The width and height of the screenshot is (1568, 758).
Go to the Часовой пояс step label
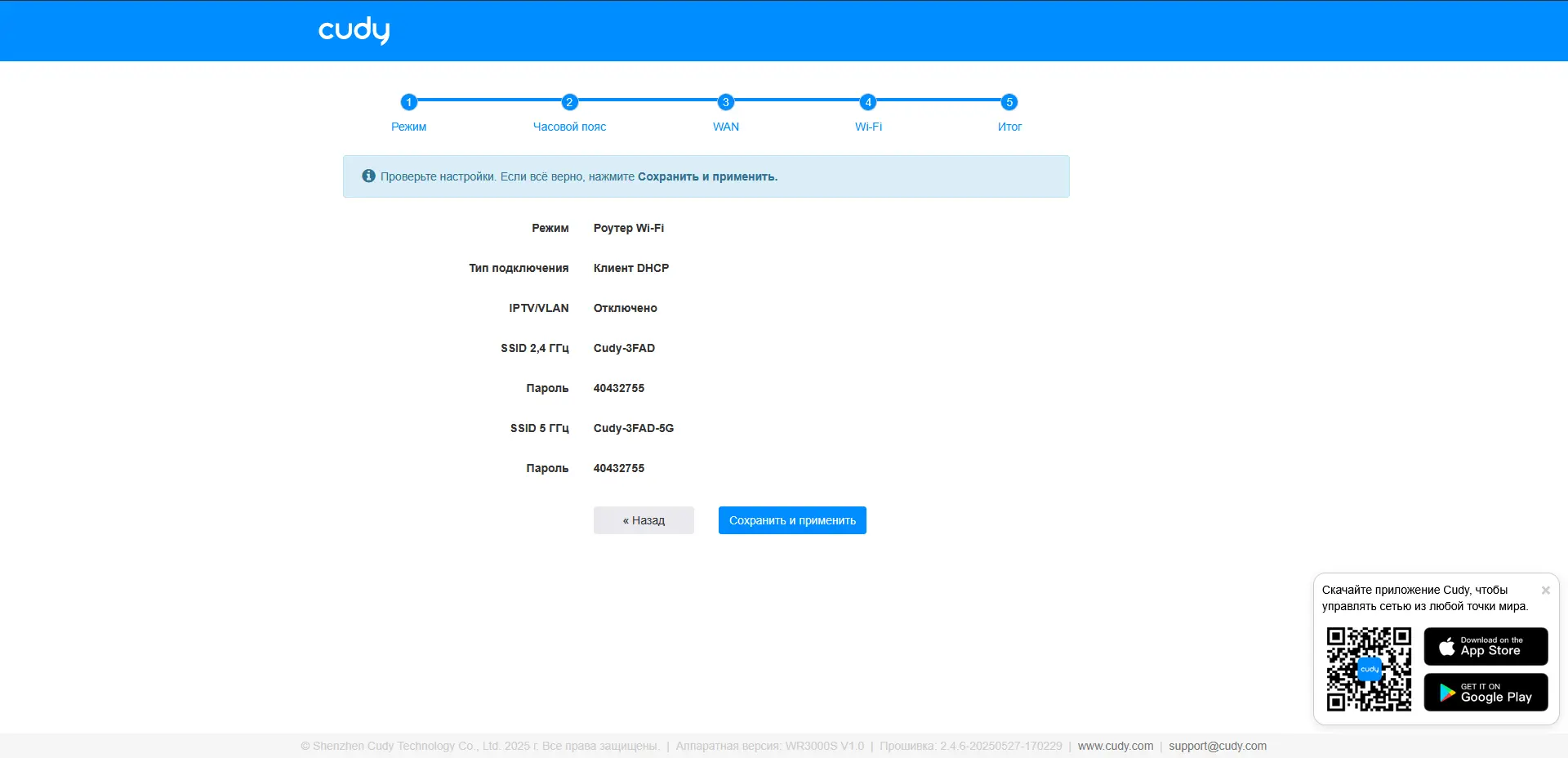click(x=570, y=127)
